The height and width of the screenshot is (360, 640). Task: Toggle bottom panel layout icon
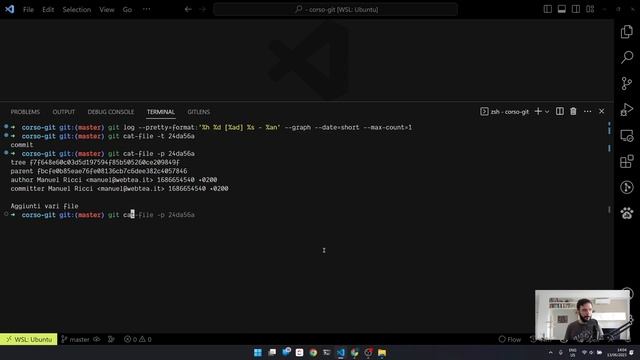click(x=562, y=9)
